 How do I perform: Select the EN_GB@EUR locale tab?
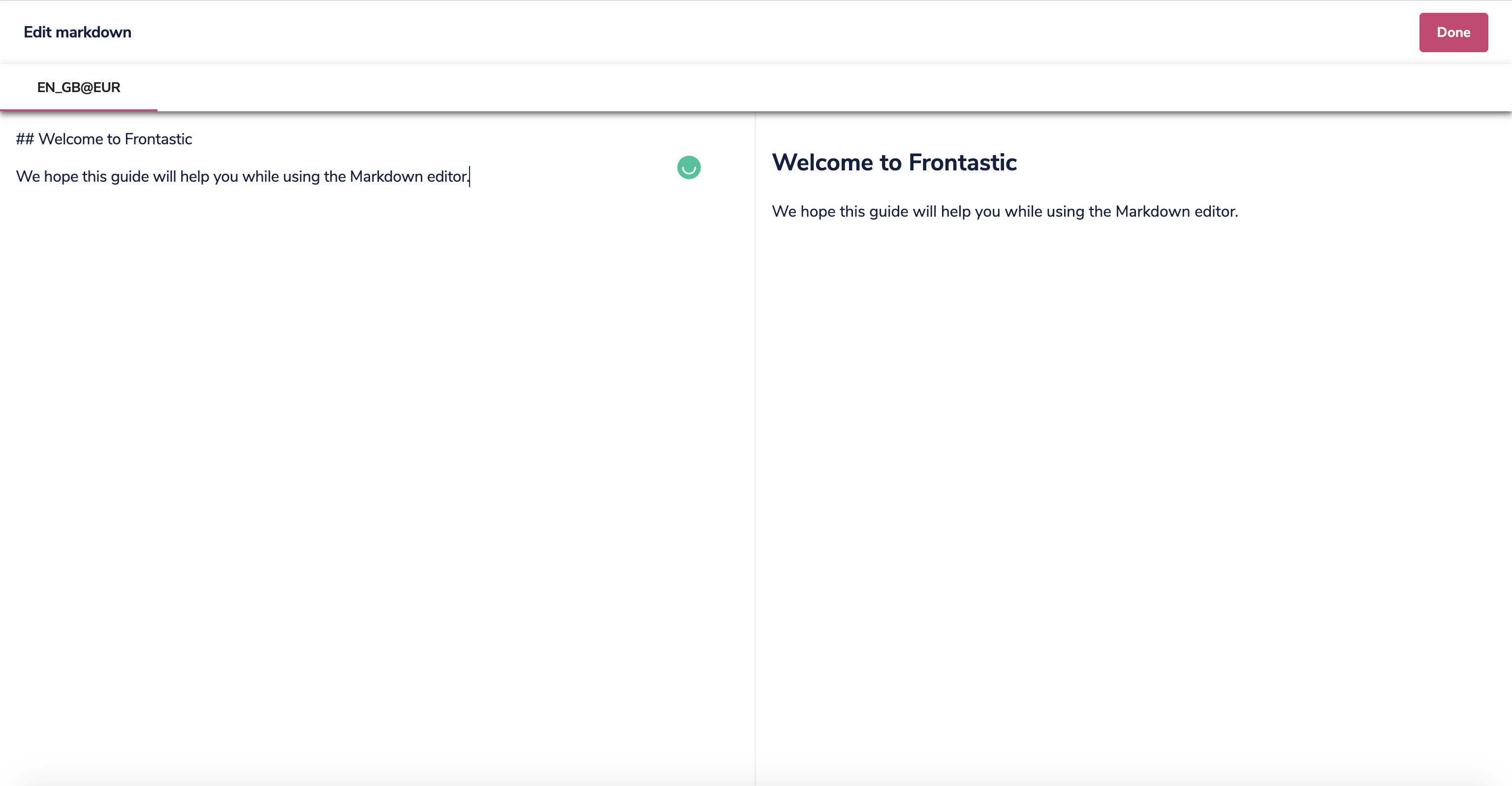79,88
